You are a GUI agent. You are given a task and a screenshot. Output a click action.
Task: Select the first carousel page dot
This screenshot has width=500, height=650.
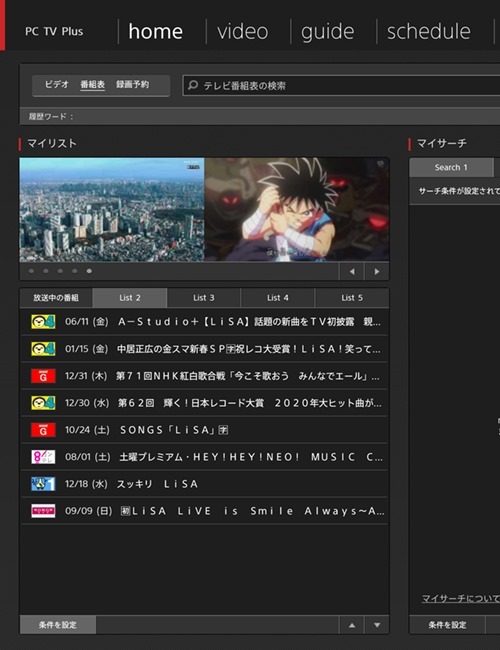(x=32, y=271)
